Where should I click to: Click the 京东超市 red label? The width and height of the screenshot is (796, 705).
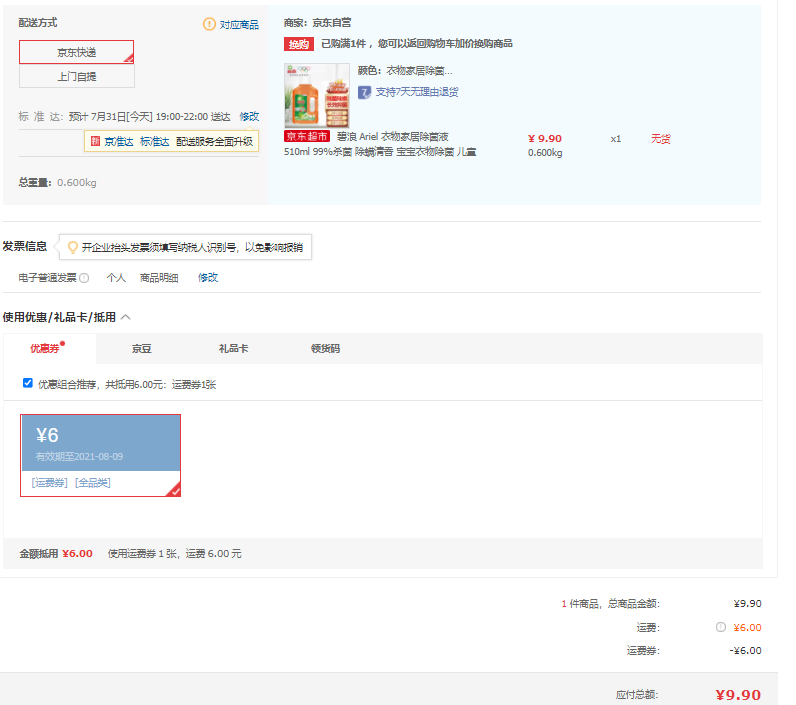click(x=307, y=136)
